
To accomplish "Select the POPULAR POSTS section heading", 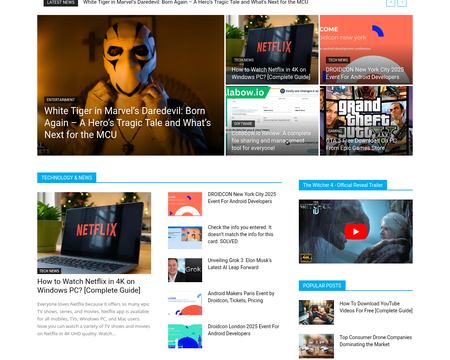I will tap(322, 286).
